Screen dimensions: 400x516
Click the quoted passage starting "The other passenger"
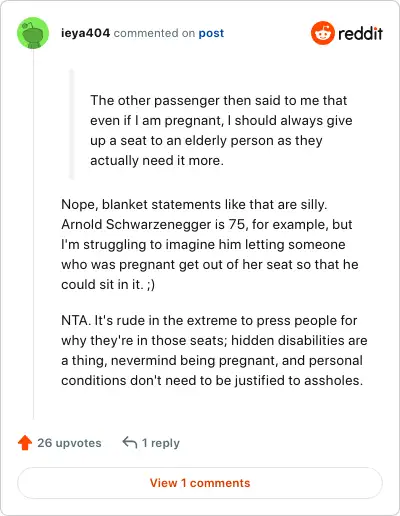pos(221,130)
